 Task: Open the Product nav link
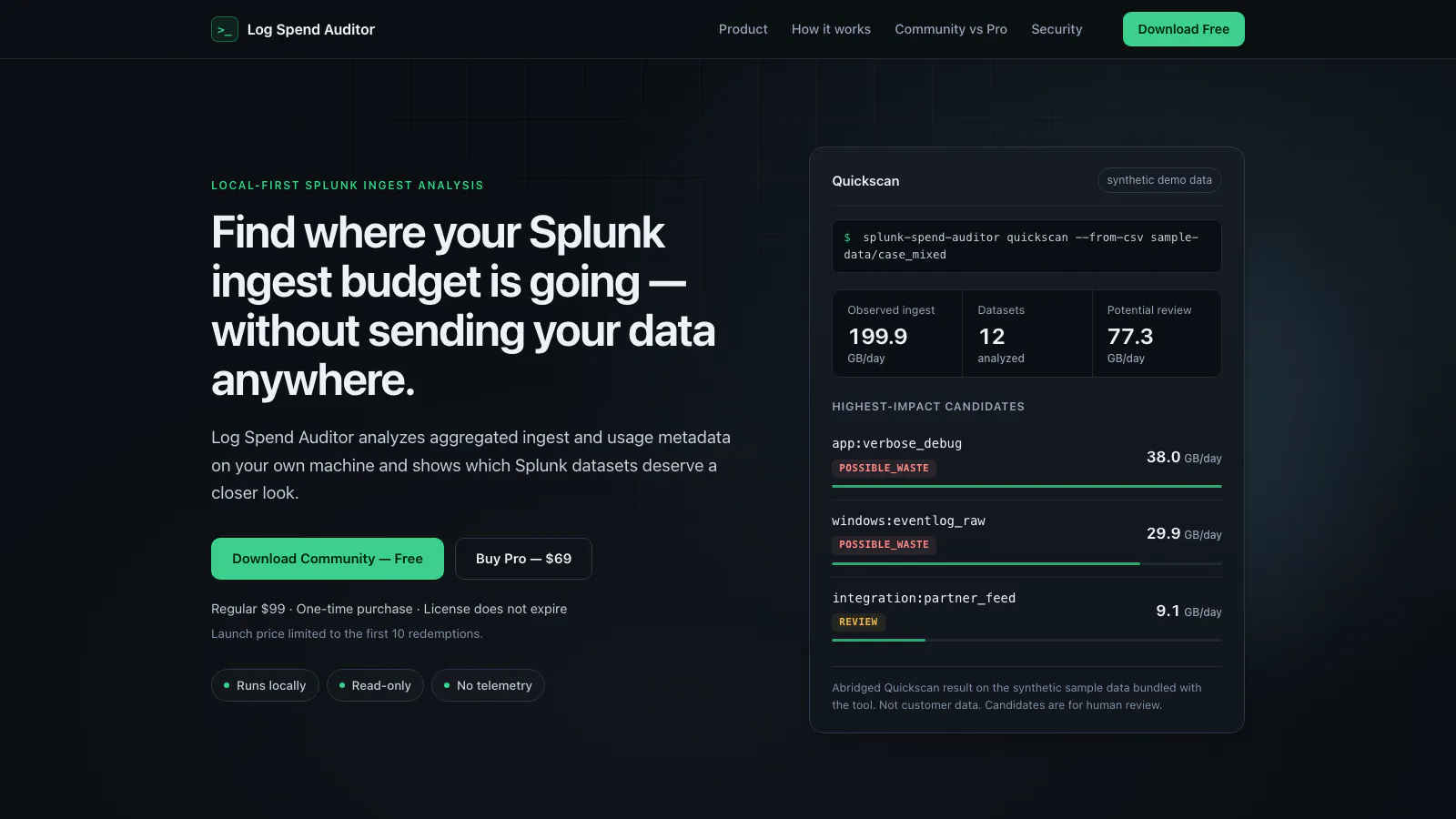(743, 29)
